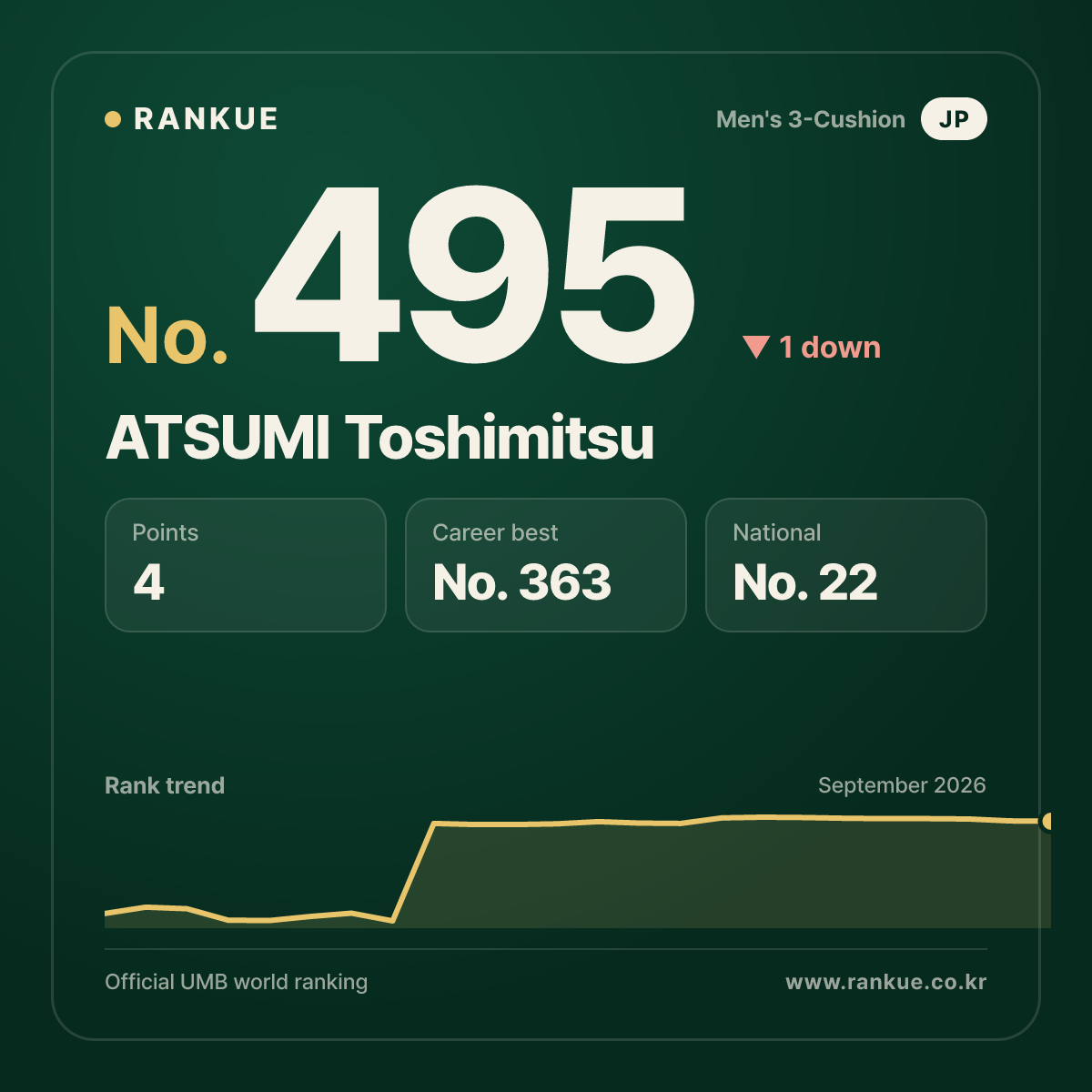Click the player name ATSUMI Toshimitsu
Screen dimensions: 1092x1092
[380, 438]
